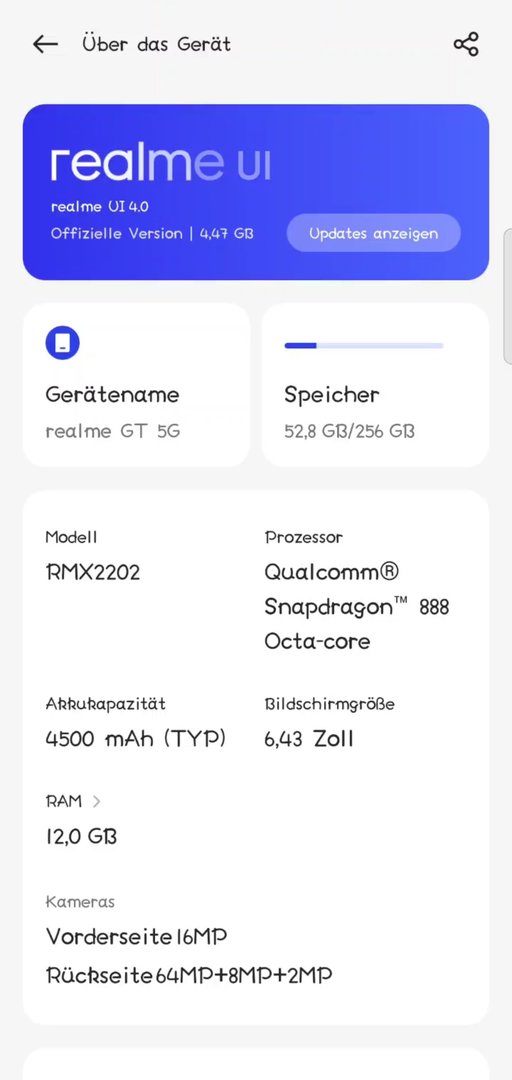The height and width of the screenshot is (1080, 512).
Task: Click the Über das Gerät title
Action: tap(156, 44)
